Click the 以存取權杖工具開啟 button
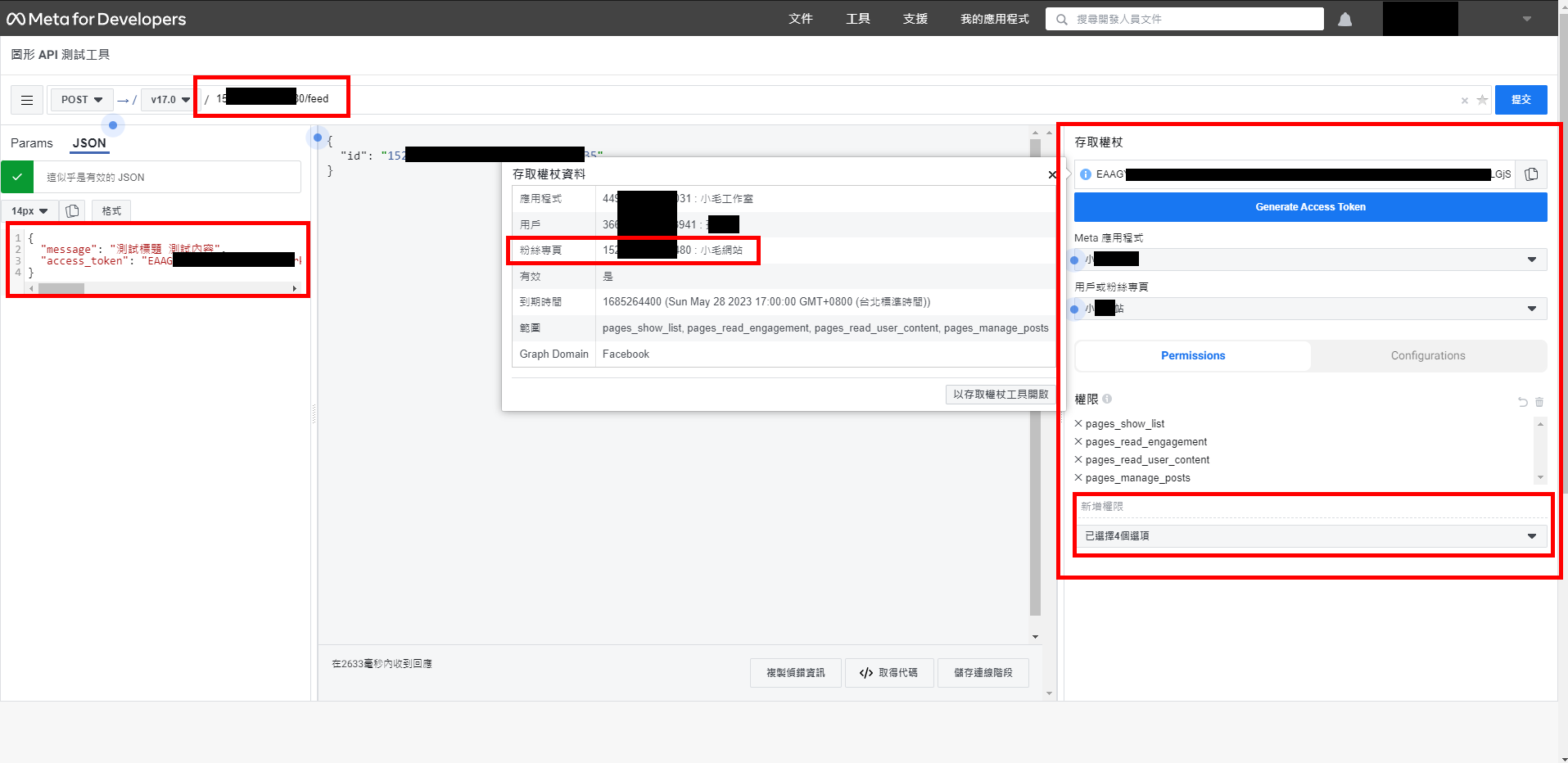The width and height of the screenshot is (1568, 763). coord(1001,395)
